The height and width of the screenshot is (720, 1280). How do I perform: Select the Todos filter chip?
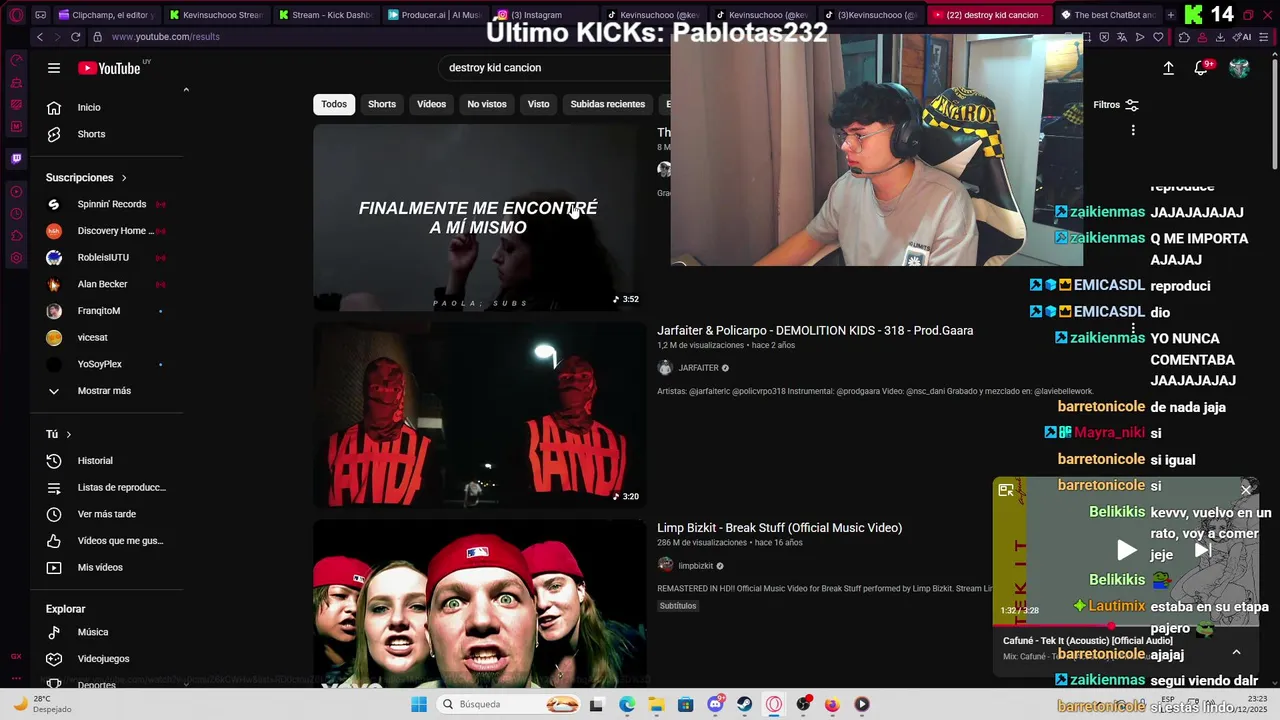(334, 104)
